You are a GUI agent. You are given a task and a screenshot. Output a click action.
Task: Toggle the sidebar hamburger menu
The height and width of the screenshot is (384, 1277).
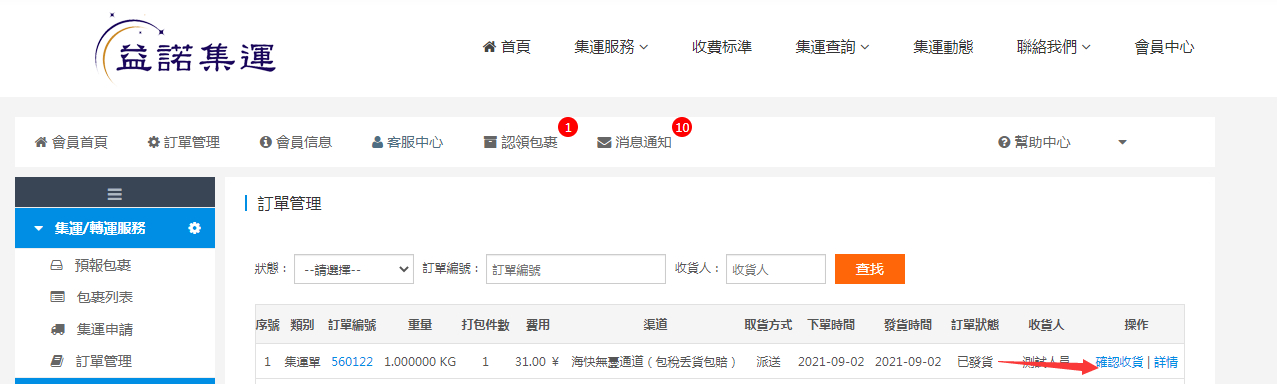pyautogui.click(x=115, y=193)
